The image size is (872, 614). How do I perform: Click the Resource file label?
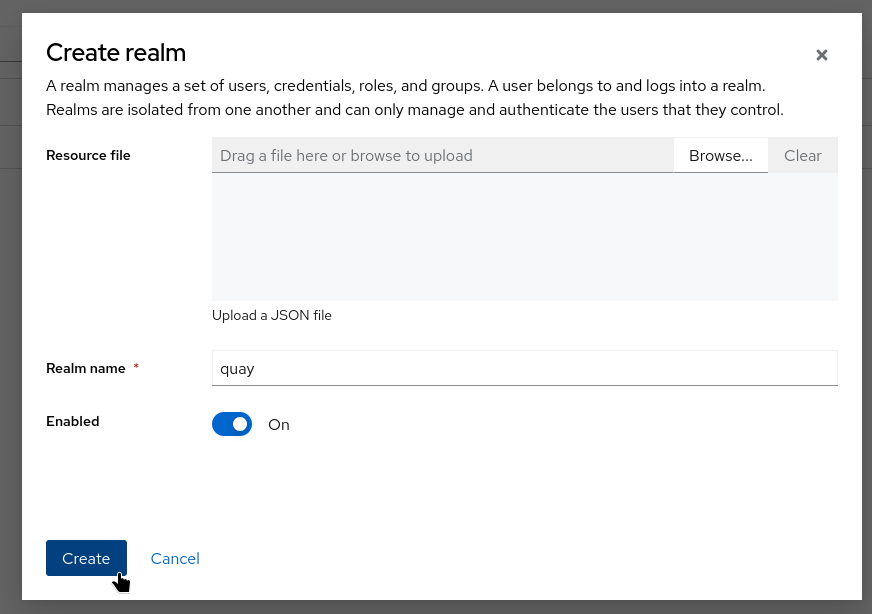click(x=88, y=155)
